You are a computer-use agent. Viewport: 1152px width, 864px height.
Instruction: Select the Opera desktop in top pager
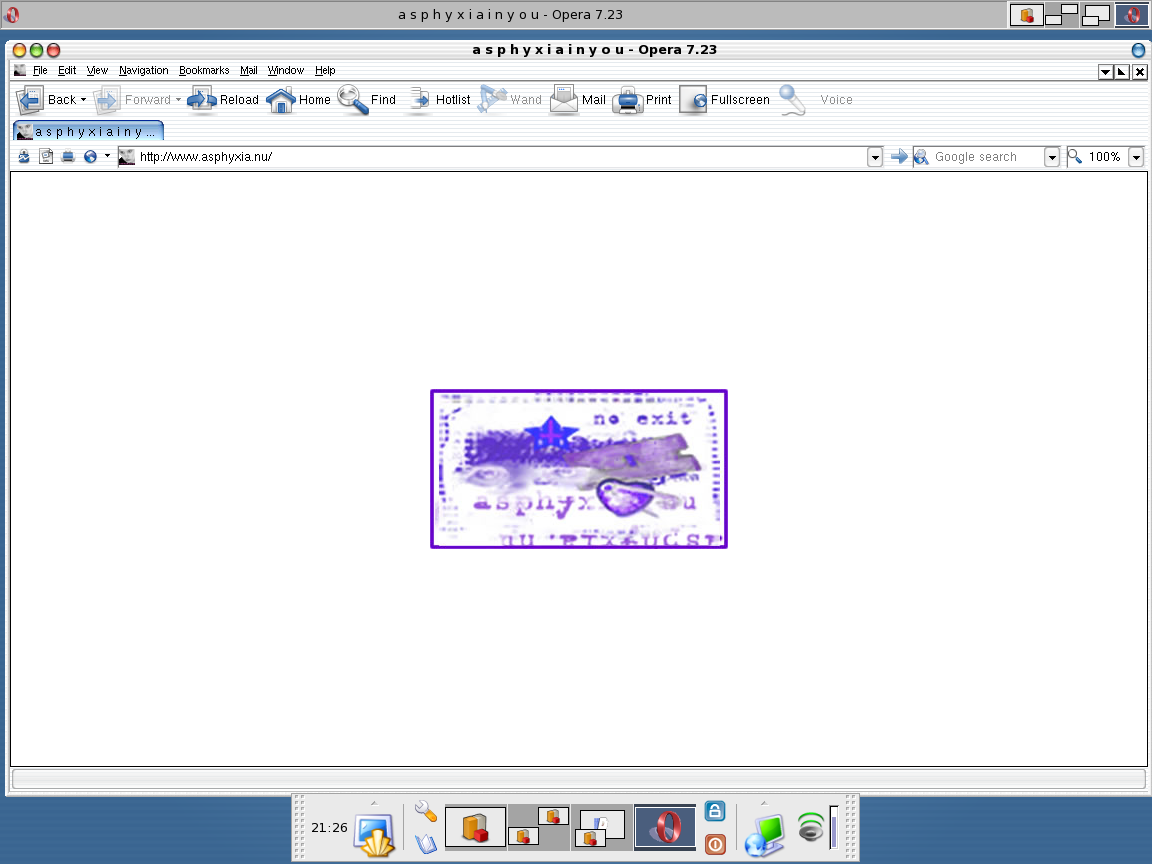pos(1131,15)
